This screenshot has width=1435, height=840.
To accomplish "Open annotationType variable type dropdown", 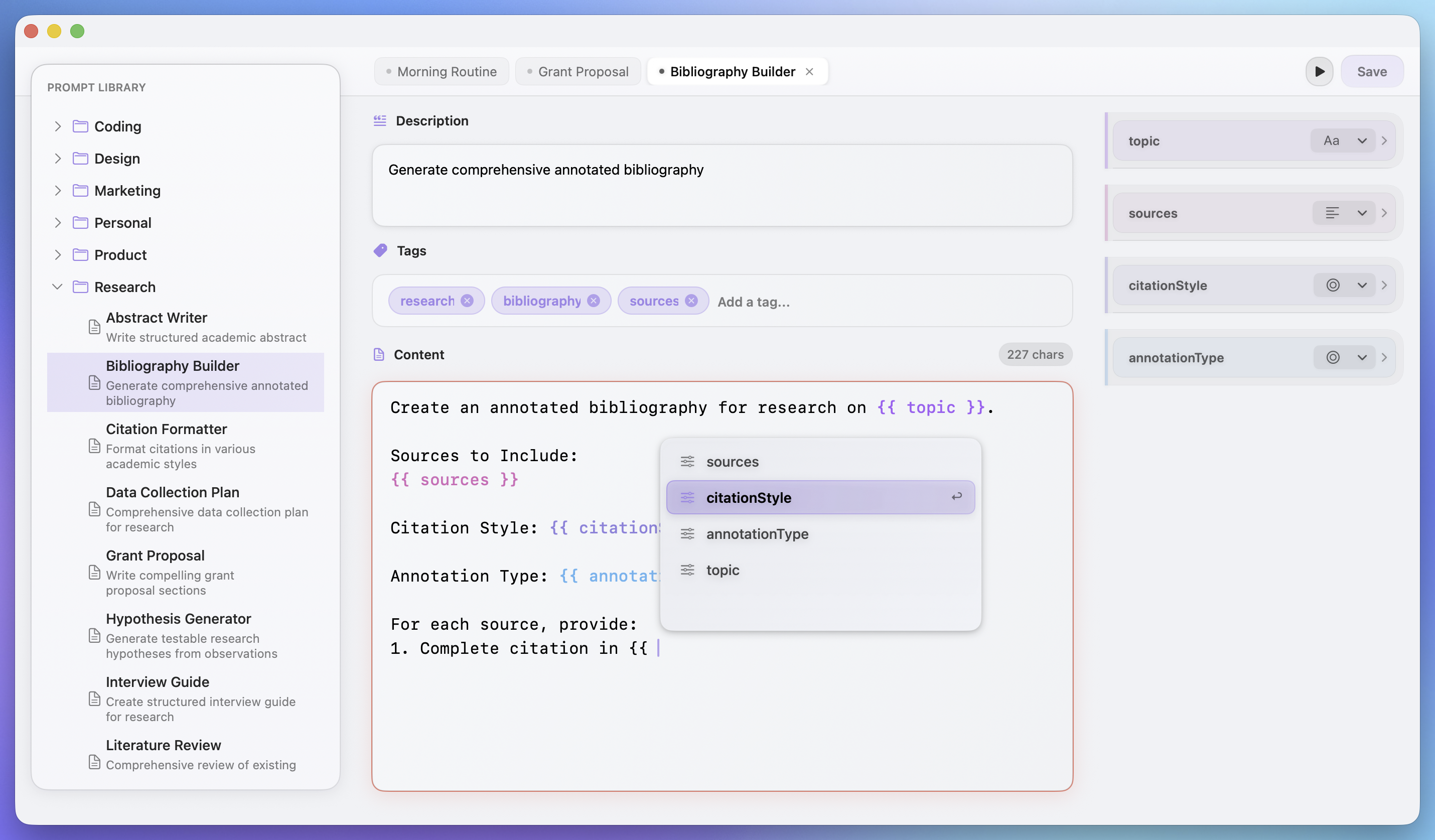I will click(1362, 358).
